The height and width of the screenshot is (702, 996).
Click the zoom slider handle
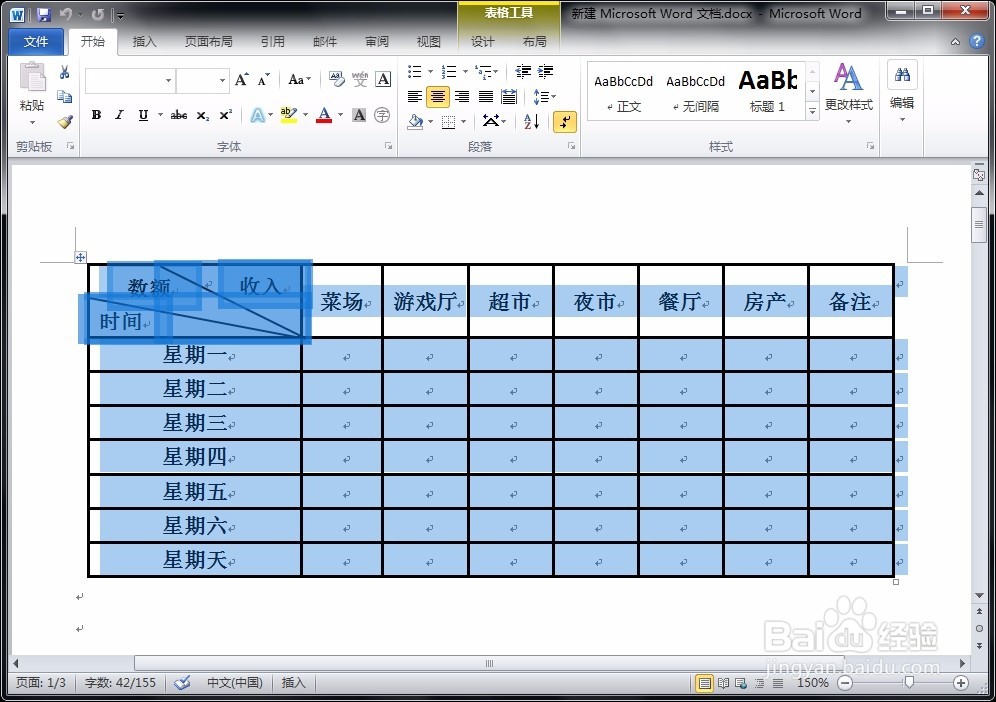point(909,683)
